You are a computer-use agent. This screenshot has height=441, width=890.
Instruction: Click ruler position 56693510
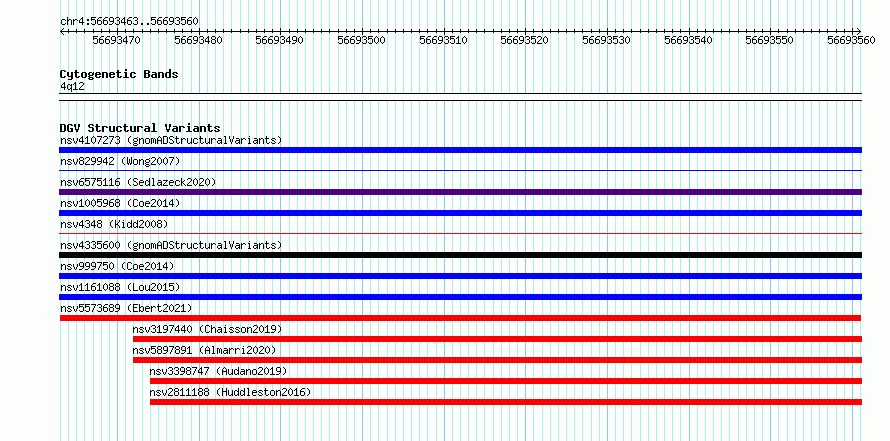pyautogui.click(x=443, y=40)
